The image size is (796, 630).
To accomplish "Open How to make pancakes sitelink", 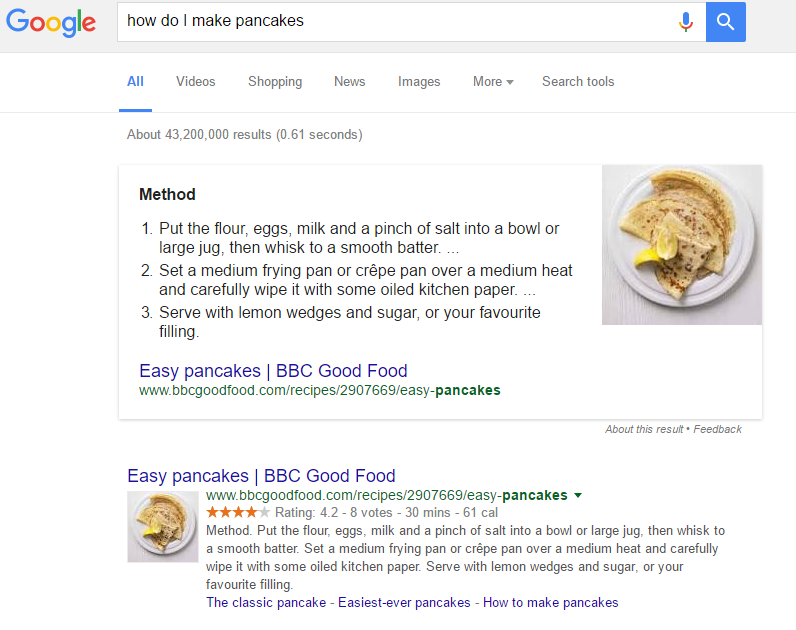I will click(551, 603).
